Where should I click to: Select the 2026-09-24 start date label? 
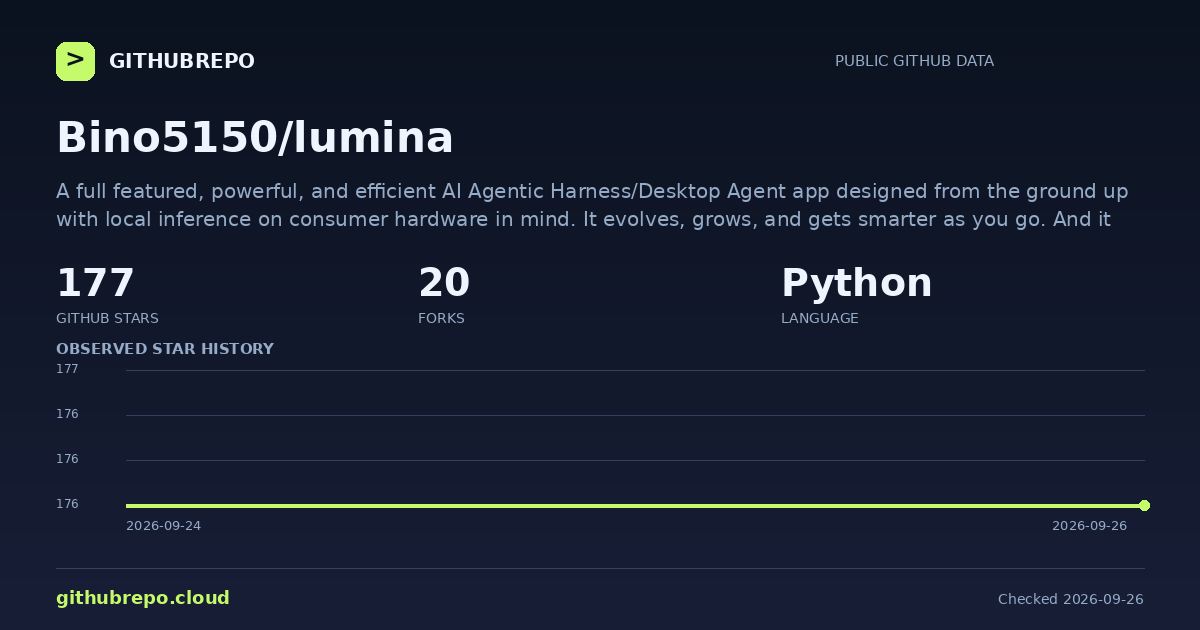pyautogui.click(x=163, y=526)
